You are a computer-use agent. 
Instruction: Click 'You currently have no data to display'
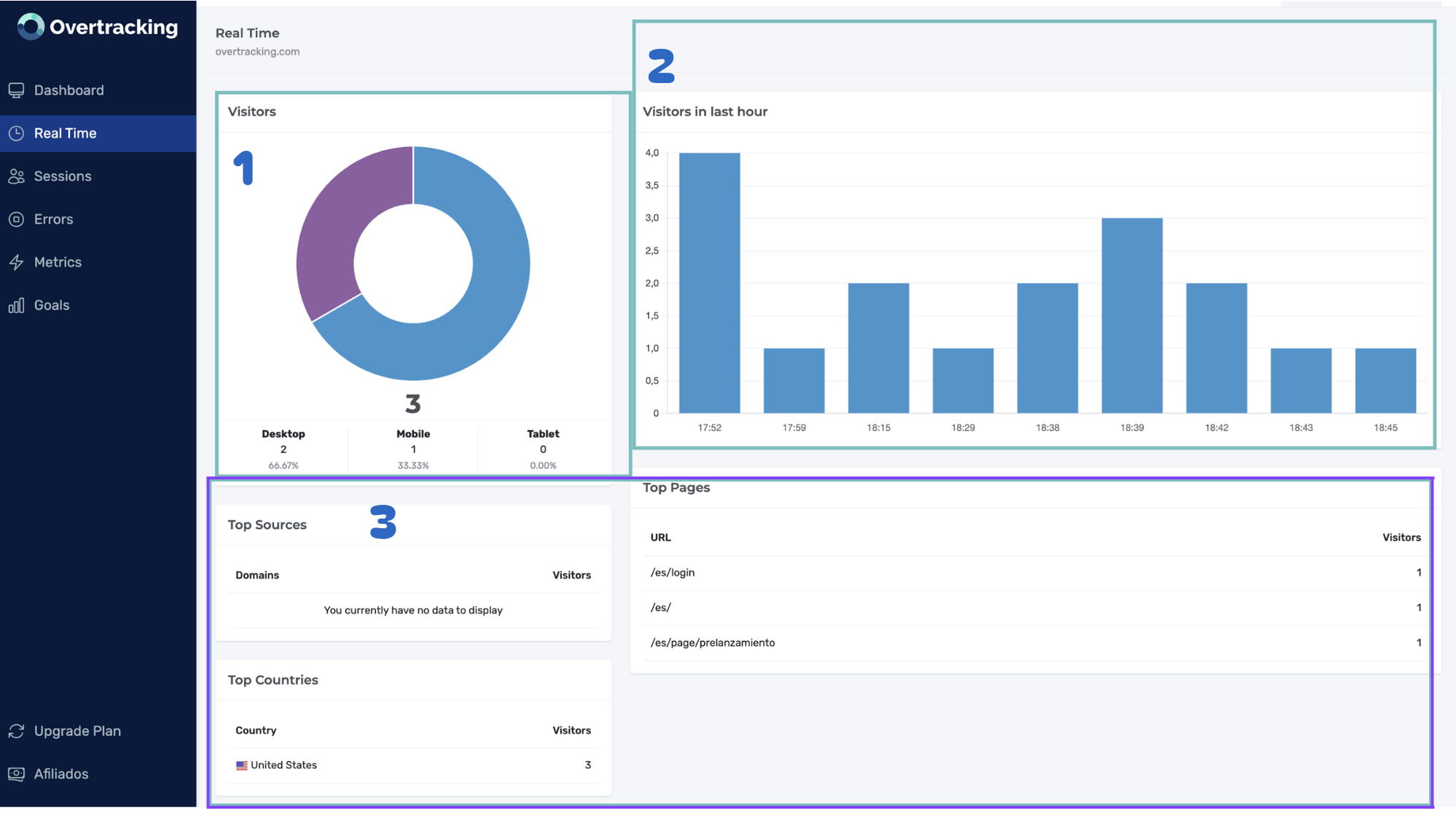413,610
